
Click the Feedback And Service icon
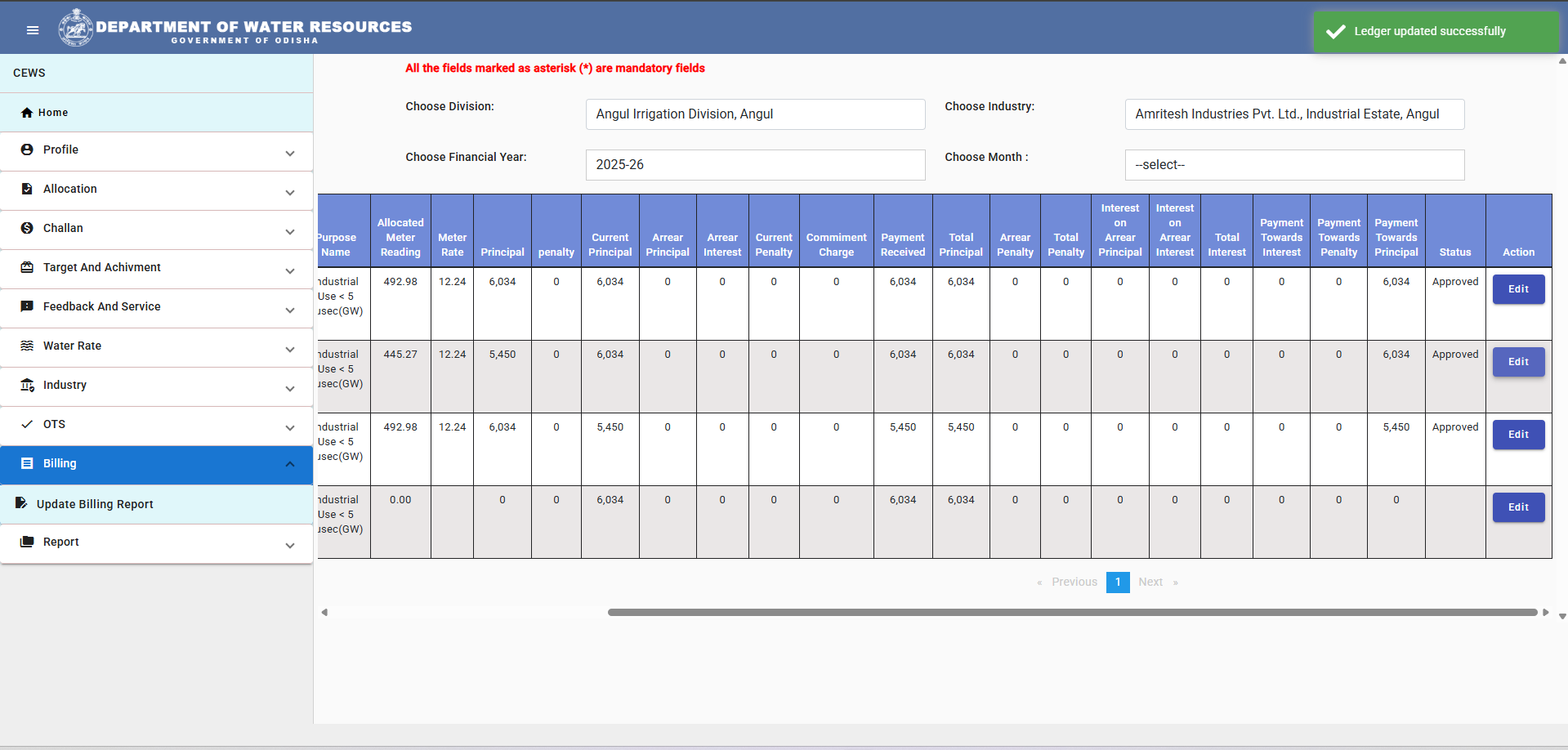coord(27,306)
